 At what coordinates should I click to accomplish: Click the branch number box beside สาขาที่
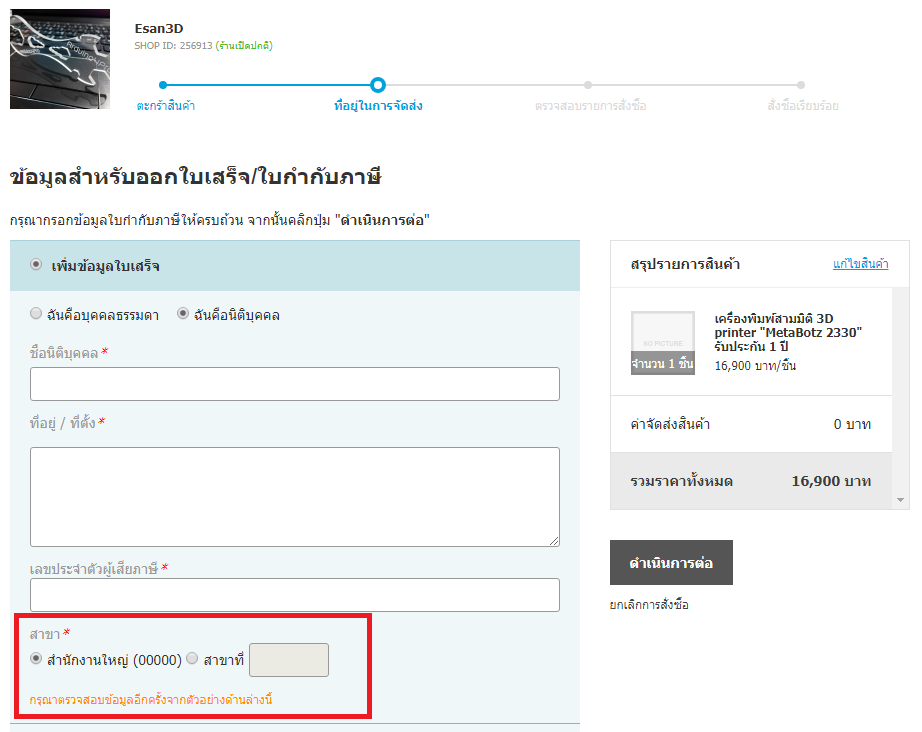click(288, 660)
